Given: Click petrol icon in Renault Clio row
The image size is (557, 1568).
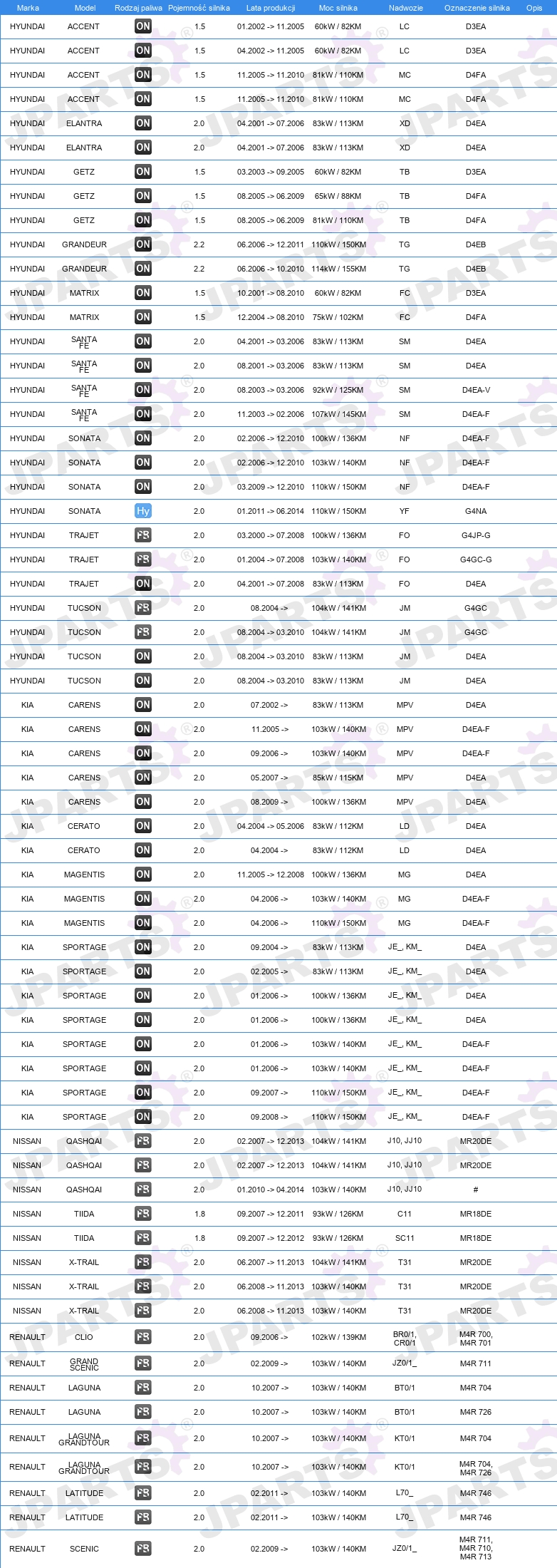Looking at the screenshot, I should [143, 1337].
